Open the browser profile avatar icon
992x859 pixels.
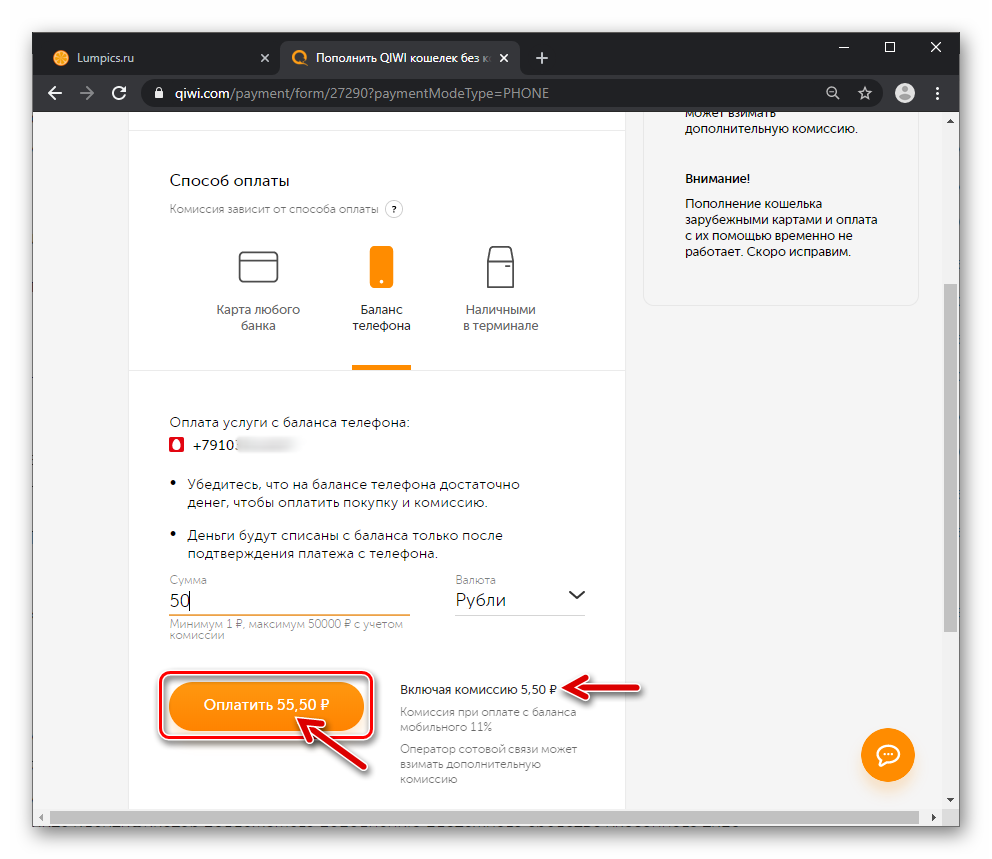(x=905, y=94)
